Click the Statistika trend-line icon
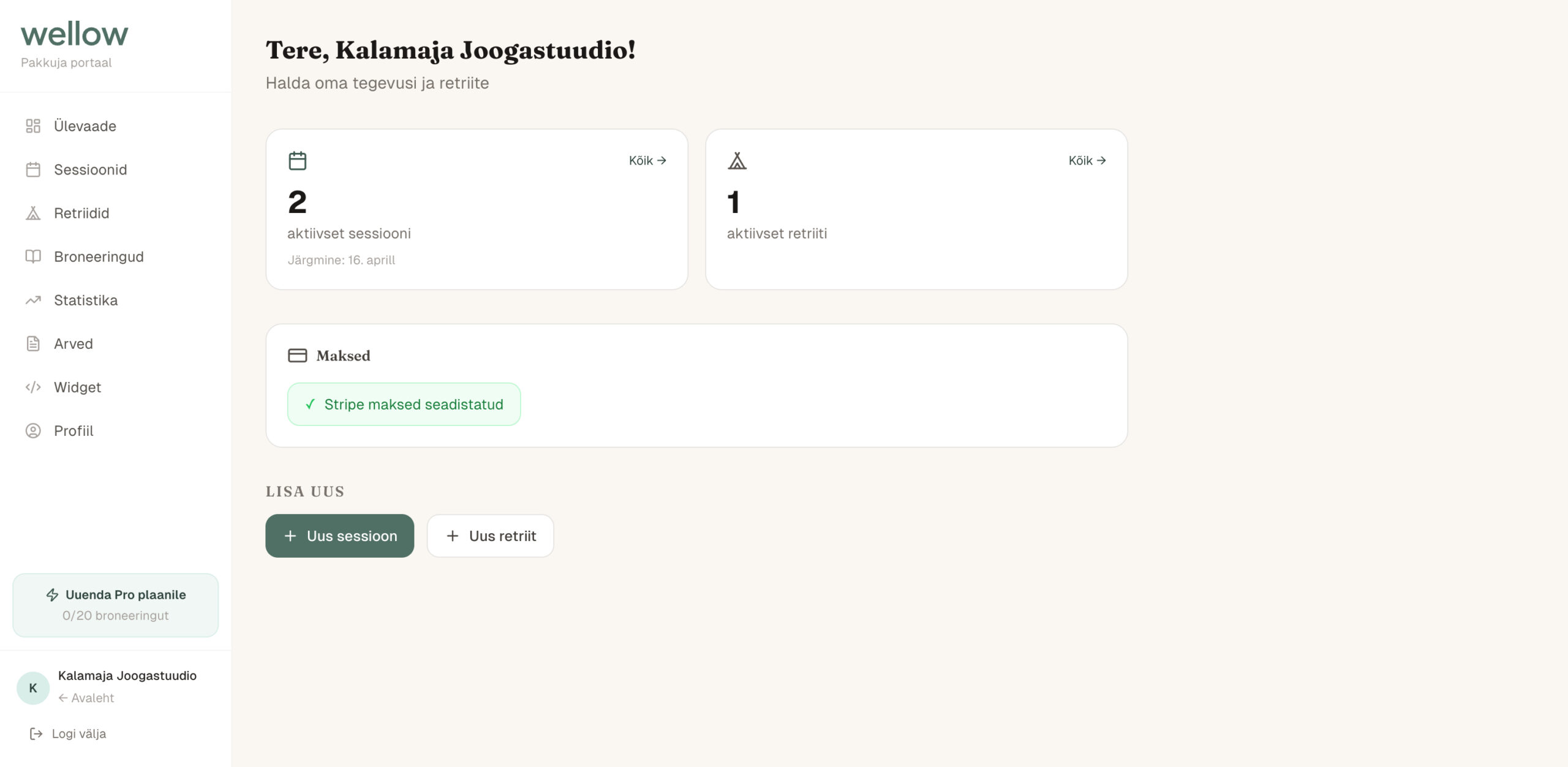The width and height of the screenshot is (1568, 767). pos(33,300)
